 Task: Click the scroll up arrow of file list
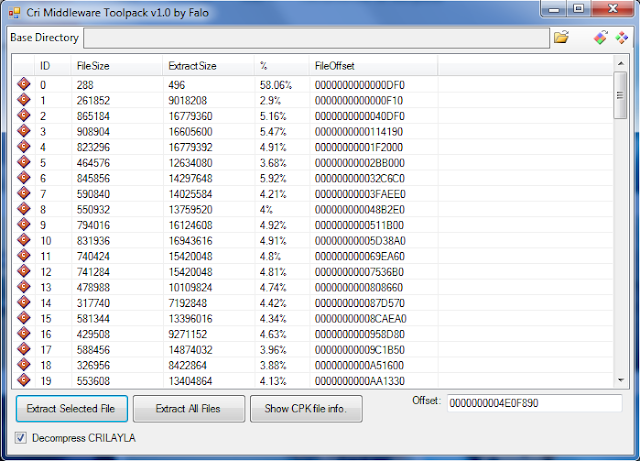tap(620, 63)
